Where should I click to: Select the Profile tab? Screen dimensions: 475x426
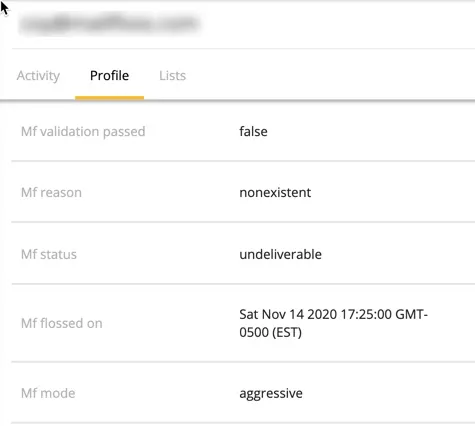(109, 76)
